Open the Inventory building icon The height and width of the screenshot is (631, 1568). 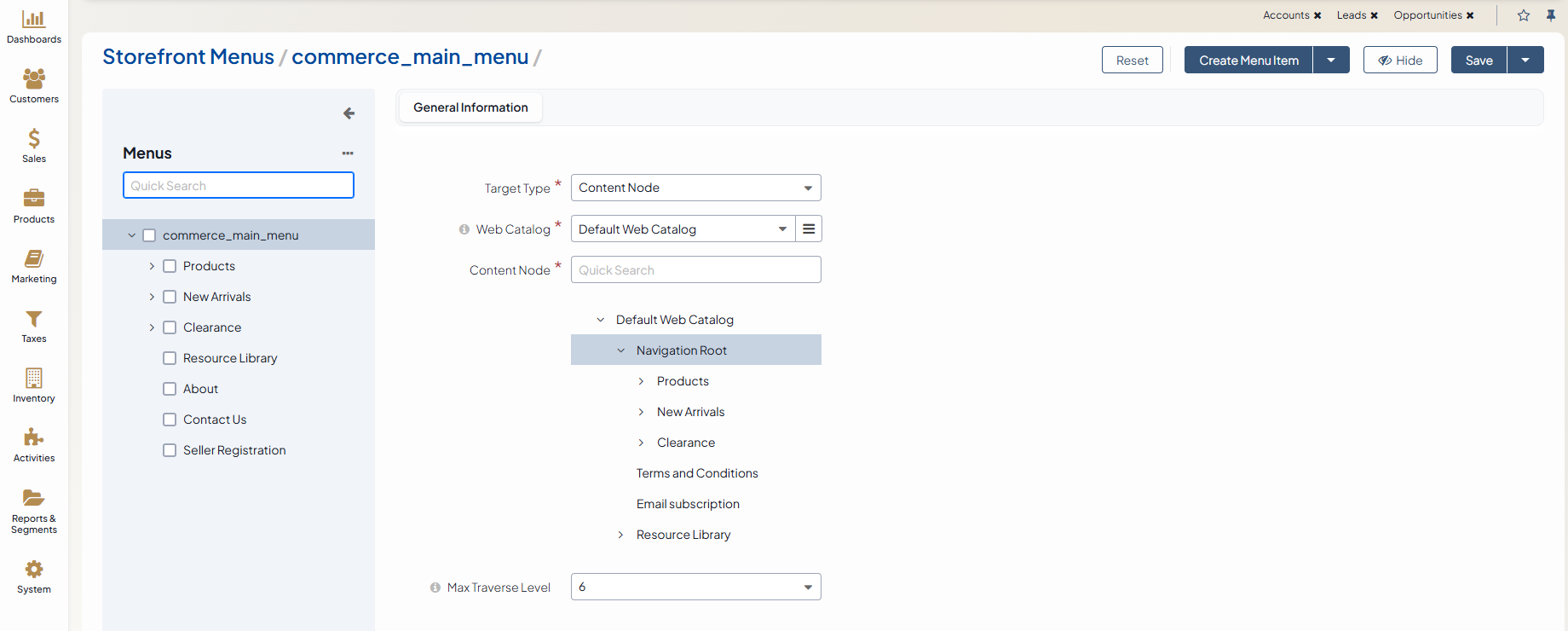pyautogui.click(x=33, y=379)
